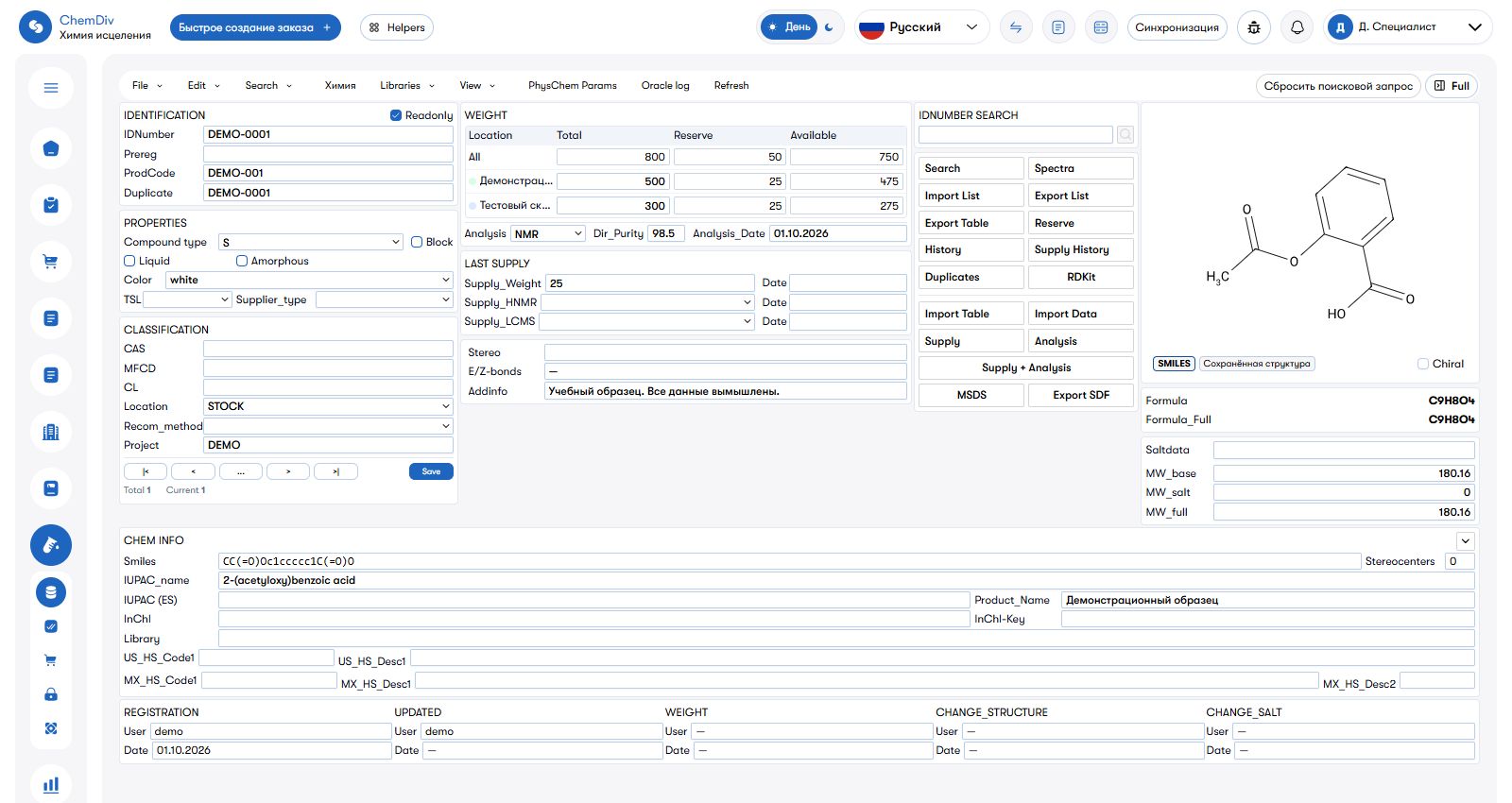Click the table grid icon in the header

[1101, 27]
